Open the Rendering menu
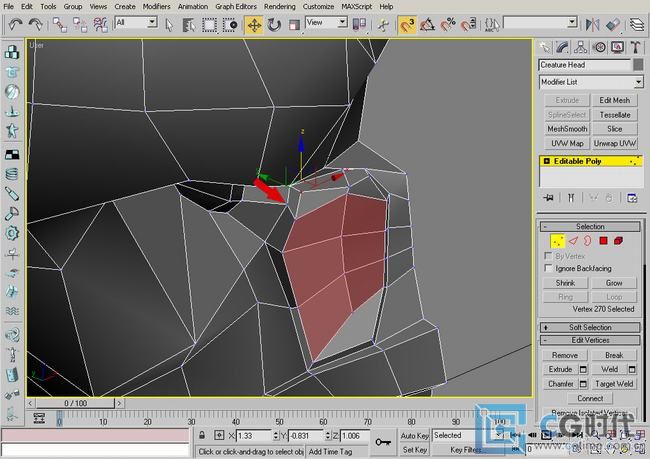 click(x=280, y=7)
